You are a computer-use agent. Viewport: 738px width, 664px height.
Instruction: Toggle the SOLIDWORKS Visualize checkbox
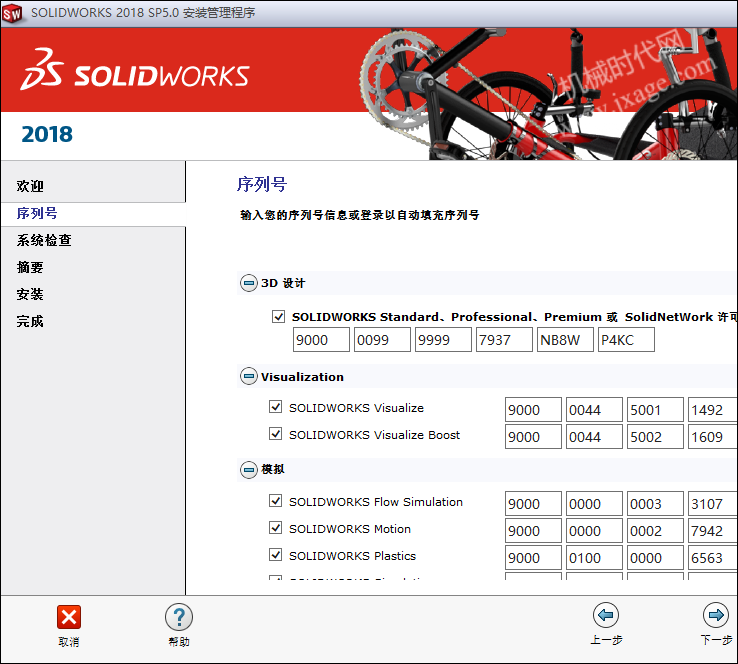[275, 407]
